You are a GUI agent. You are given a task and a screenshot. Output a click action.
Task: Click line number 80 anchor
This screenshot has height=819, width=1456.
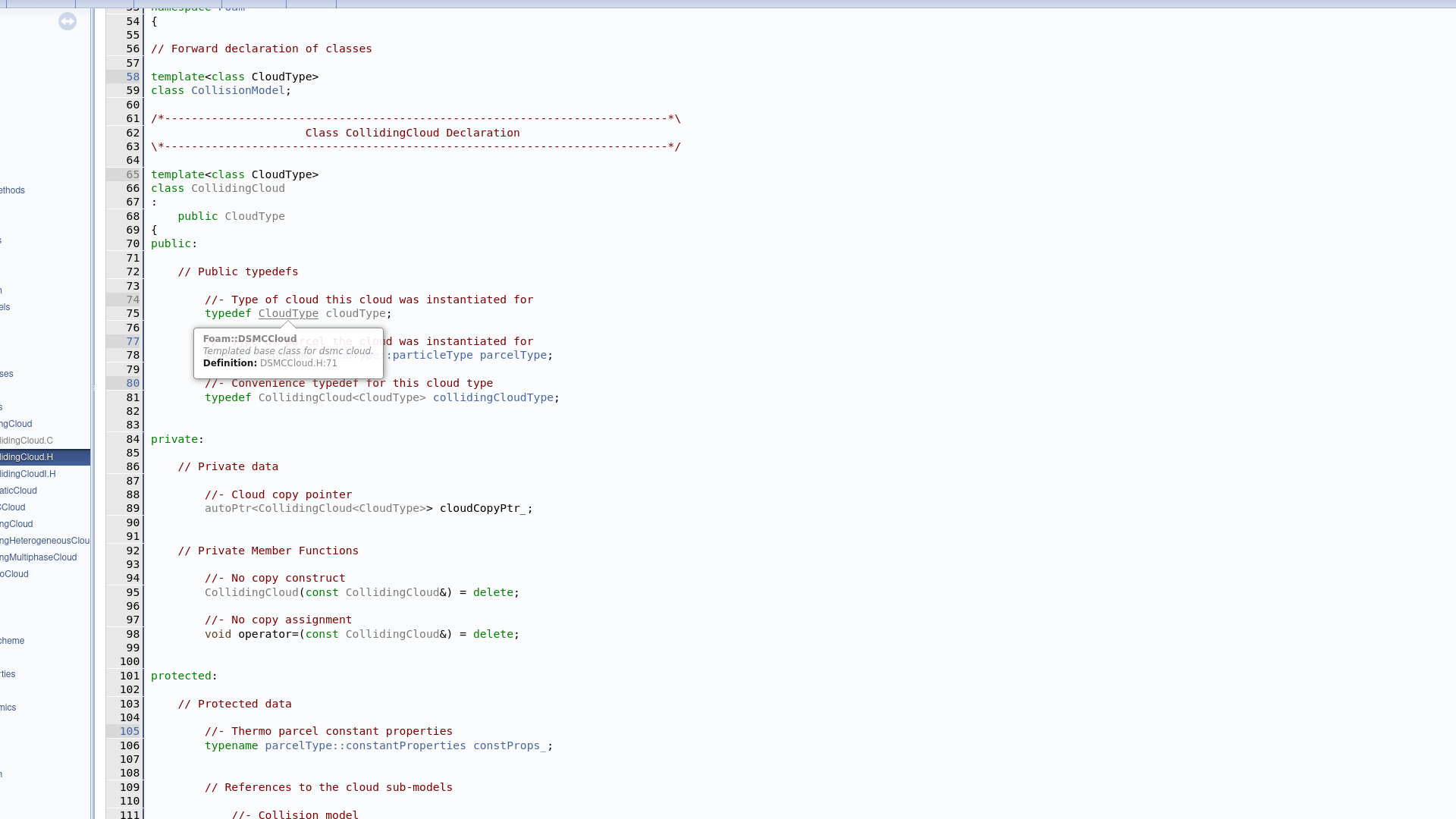(133, 384)
